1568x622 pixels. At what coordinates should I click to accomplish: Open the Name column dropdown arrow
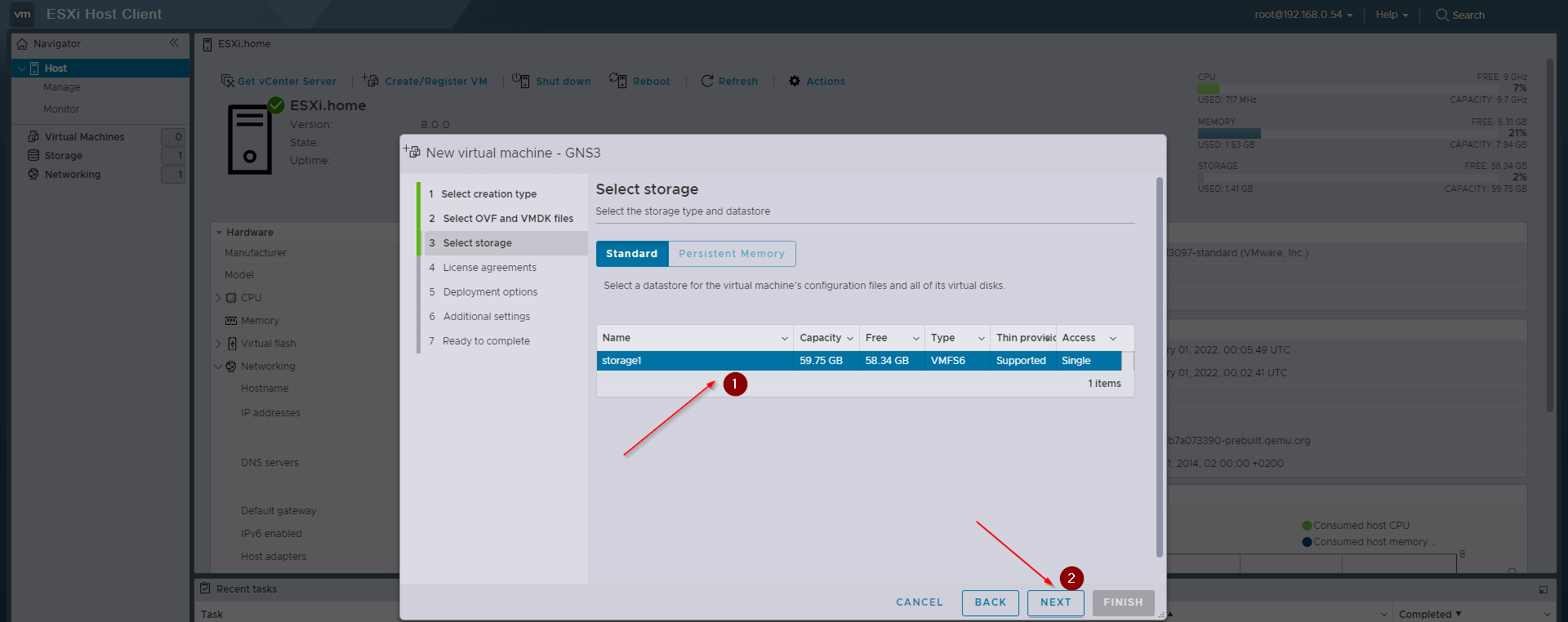785,339
